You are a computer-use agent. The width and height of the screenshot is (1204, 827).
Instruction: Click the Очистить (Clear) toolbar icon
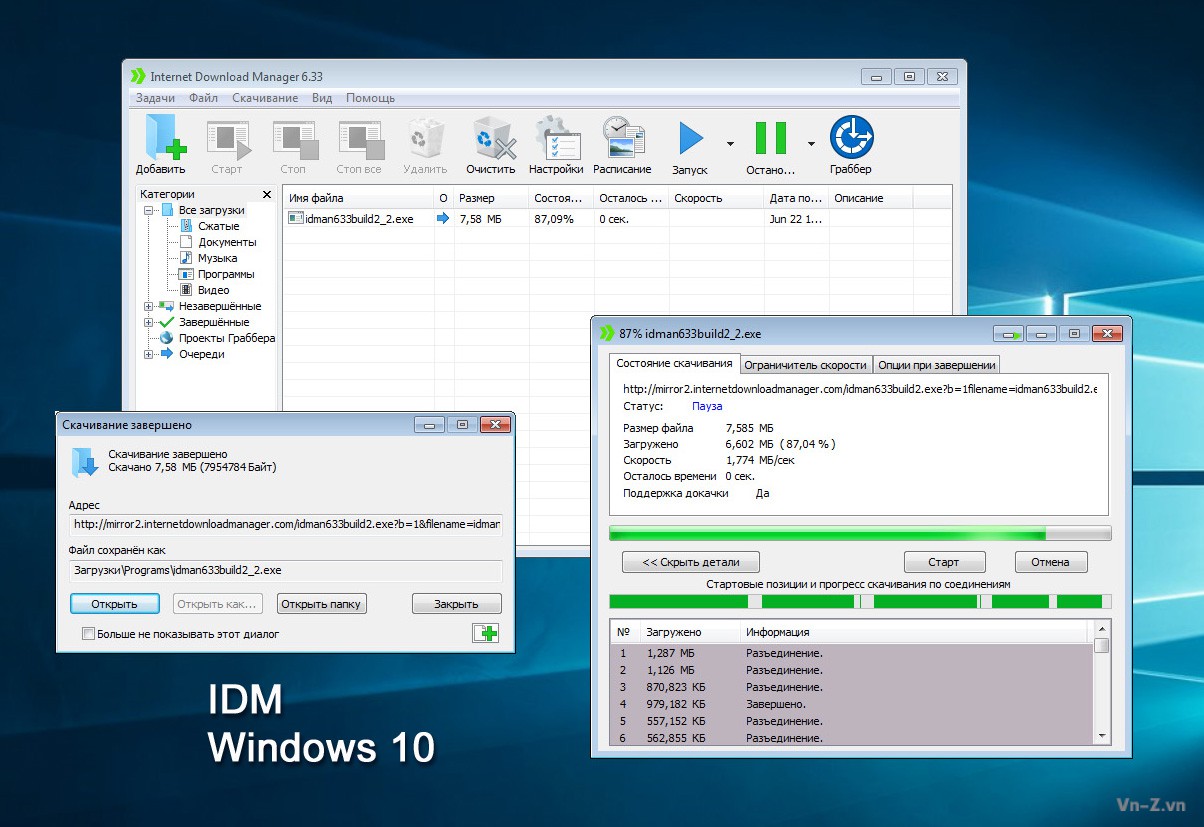pos(491,140)
